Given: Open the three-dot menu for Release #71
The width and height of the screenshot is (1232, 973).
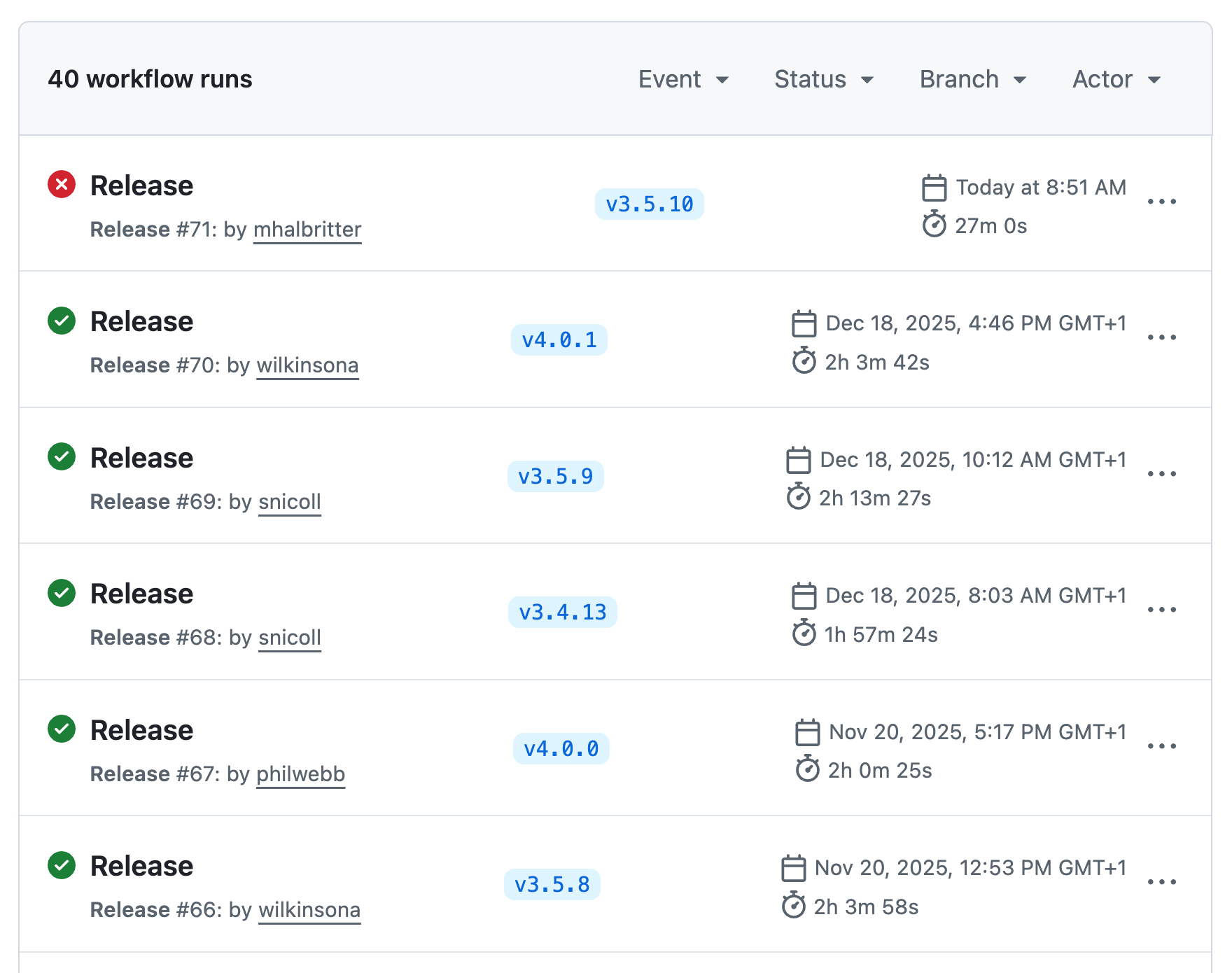Looking at the screenshot, I should [1161, 202].
